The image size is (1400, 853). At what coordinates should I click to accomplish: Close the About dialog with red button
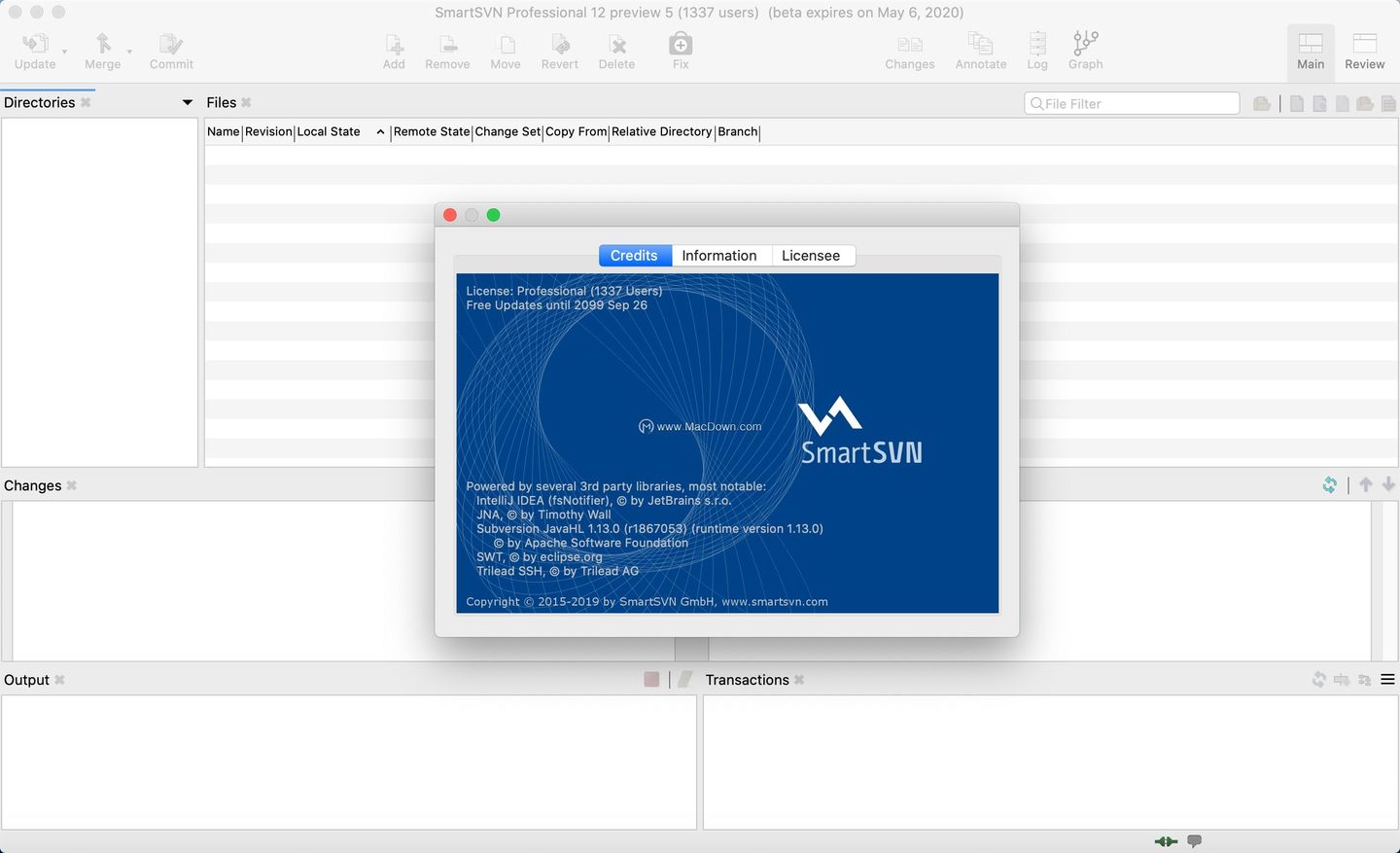[x=450, y=215]
